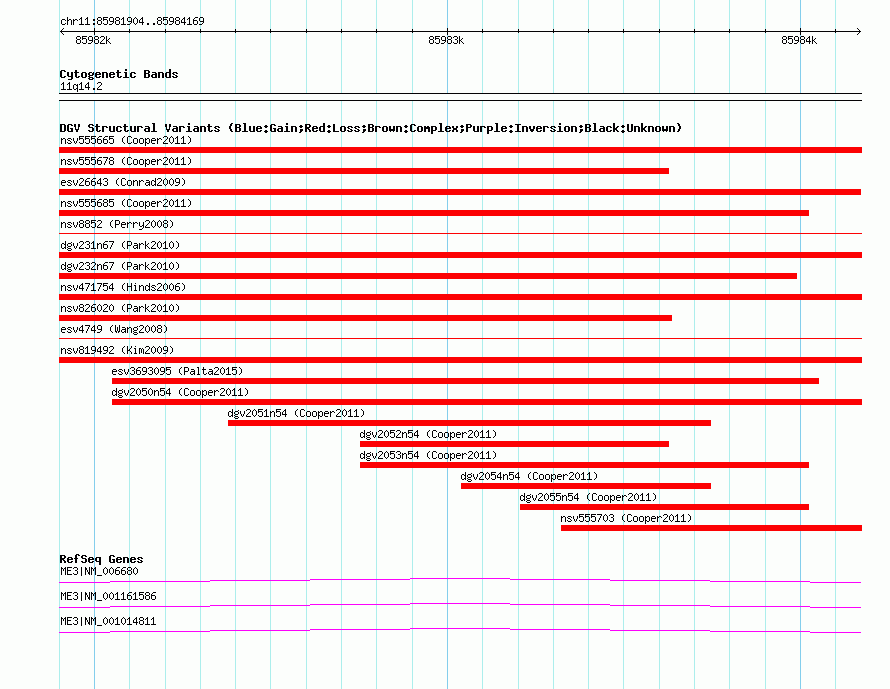Click the red bar under dgv231n67
The width and height of the screenshot is (890, 689).
460,255
